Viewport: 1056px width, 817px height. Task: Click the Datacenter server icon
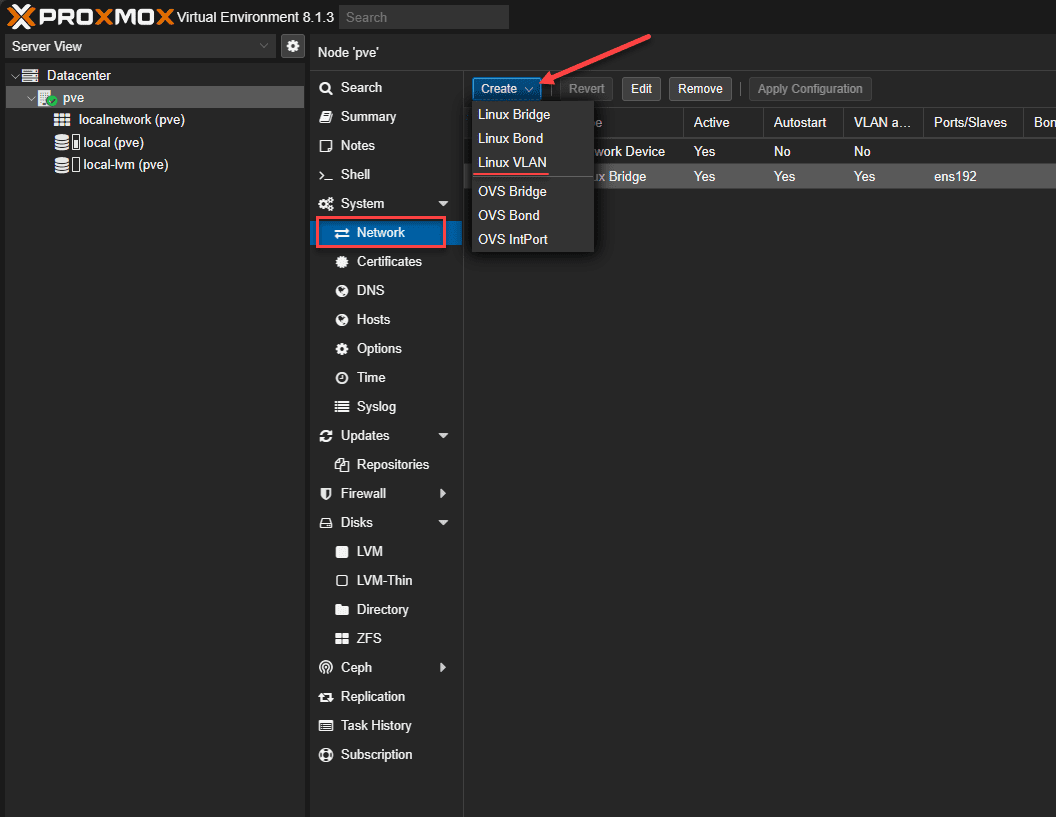coord(30,75)
